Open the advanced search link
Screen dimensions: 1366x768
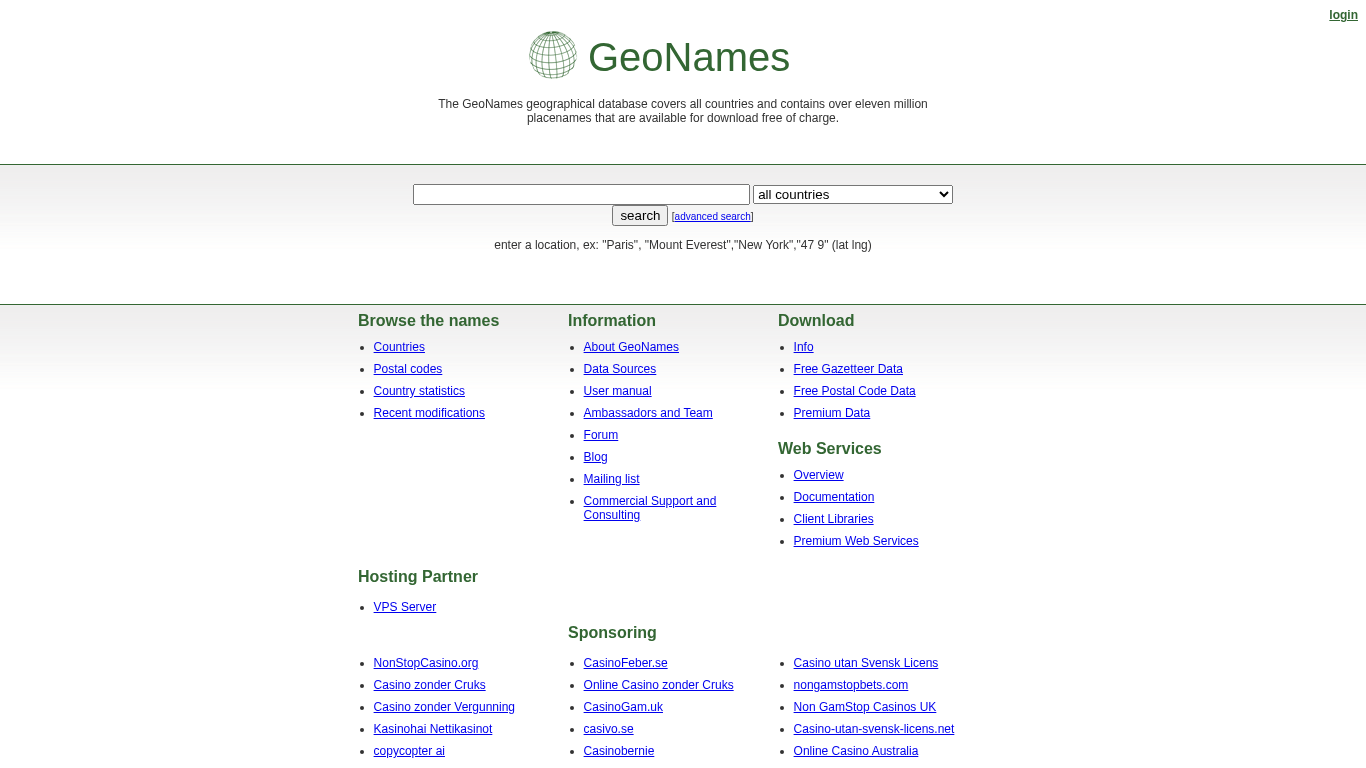click(x=713, y=217)
